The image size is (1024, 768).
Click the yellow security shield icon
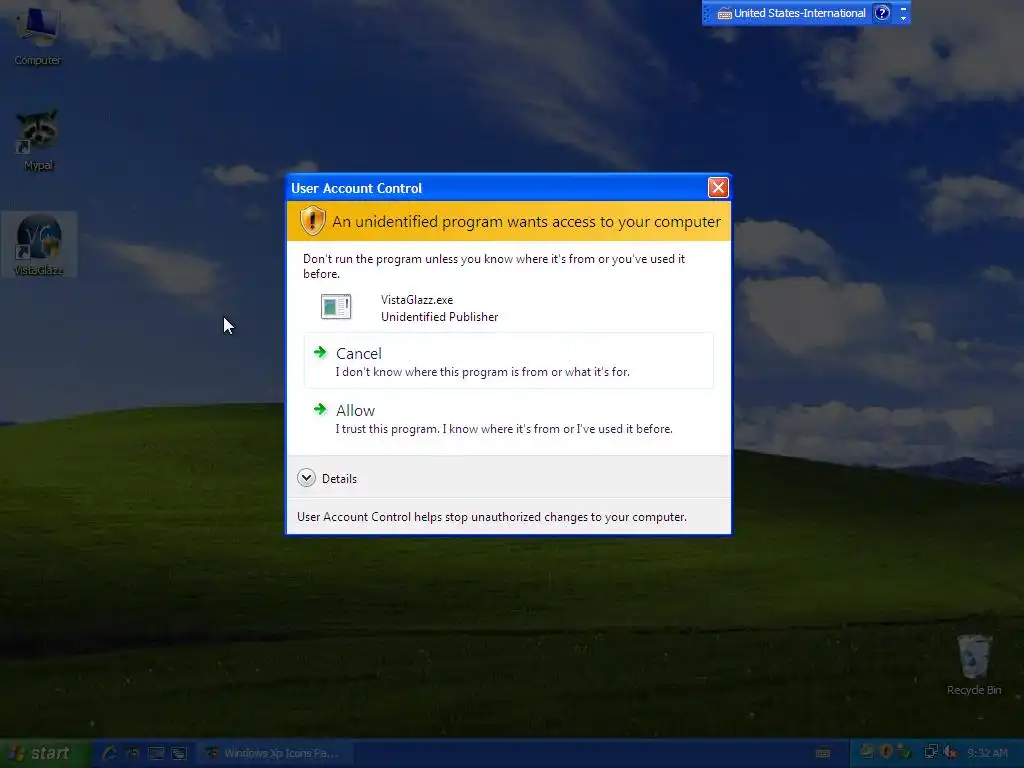pos(312,221)
